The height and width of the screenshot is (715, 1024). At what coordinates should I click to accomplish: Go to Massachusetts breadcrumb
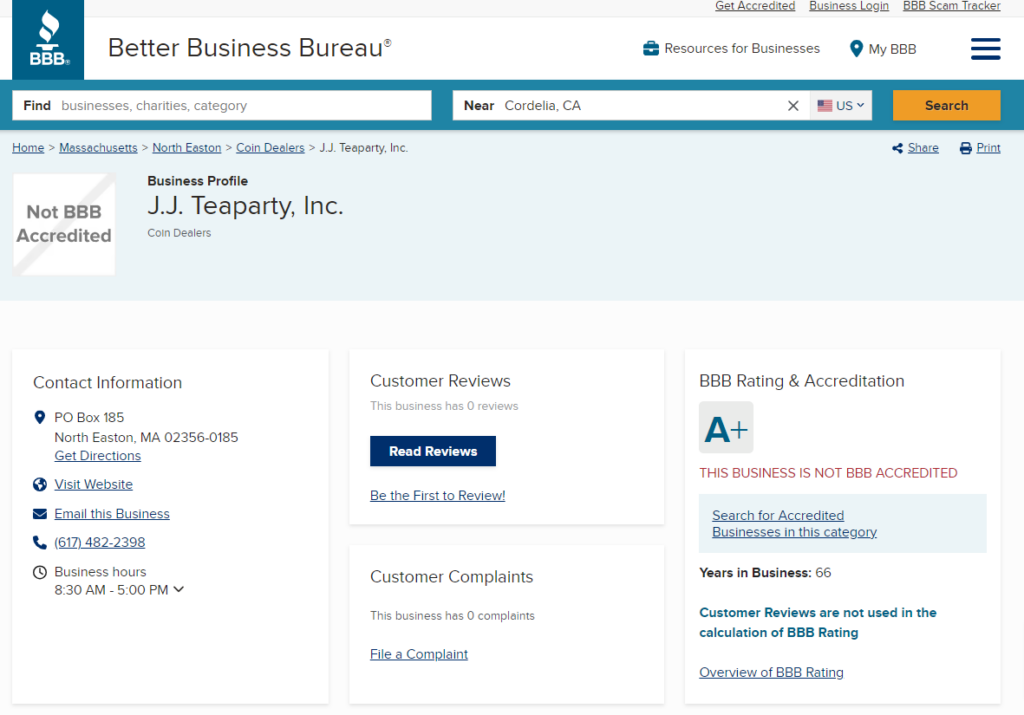coord(98,148)
